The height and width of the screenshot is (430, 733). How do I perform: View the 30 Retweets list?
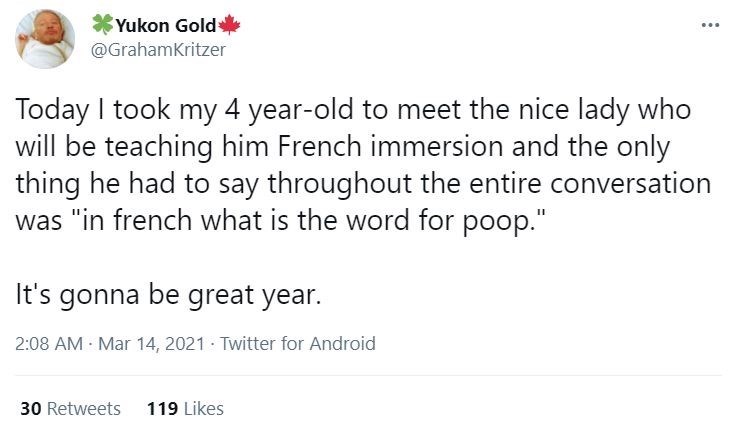tap(70, 408)
